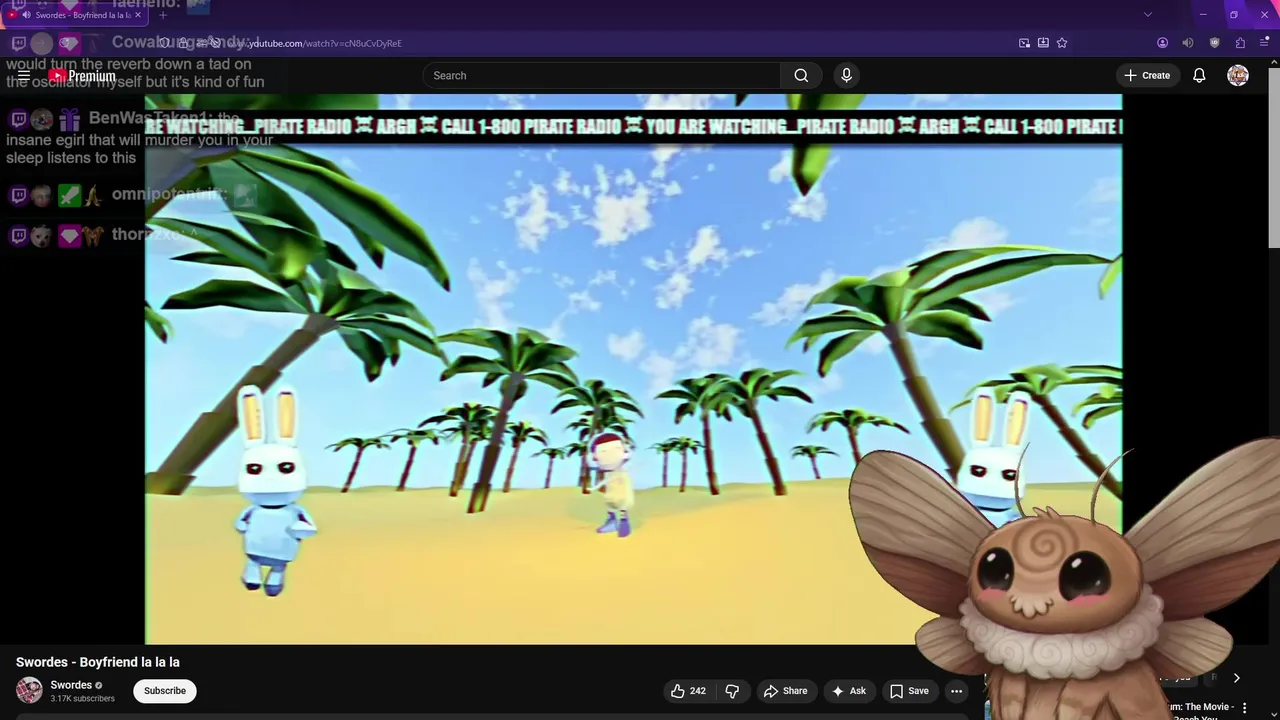Click the search magnifier button
Viewport: 1280px width, 720px height.
pos(801,75)
